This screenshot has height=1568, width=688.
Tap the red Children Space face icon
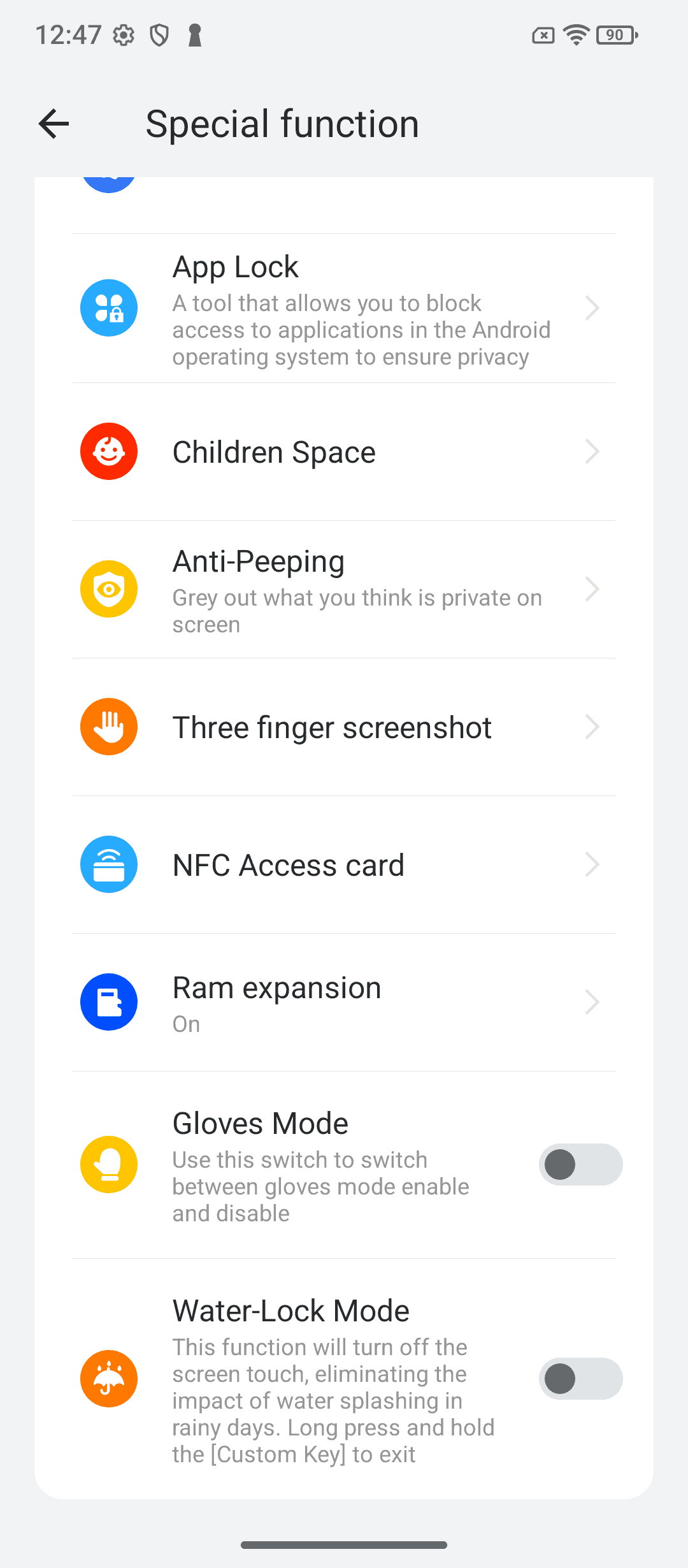[x=109, y=451]
